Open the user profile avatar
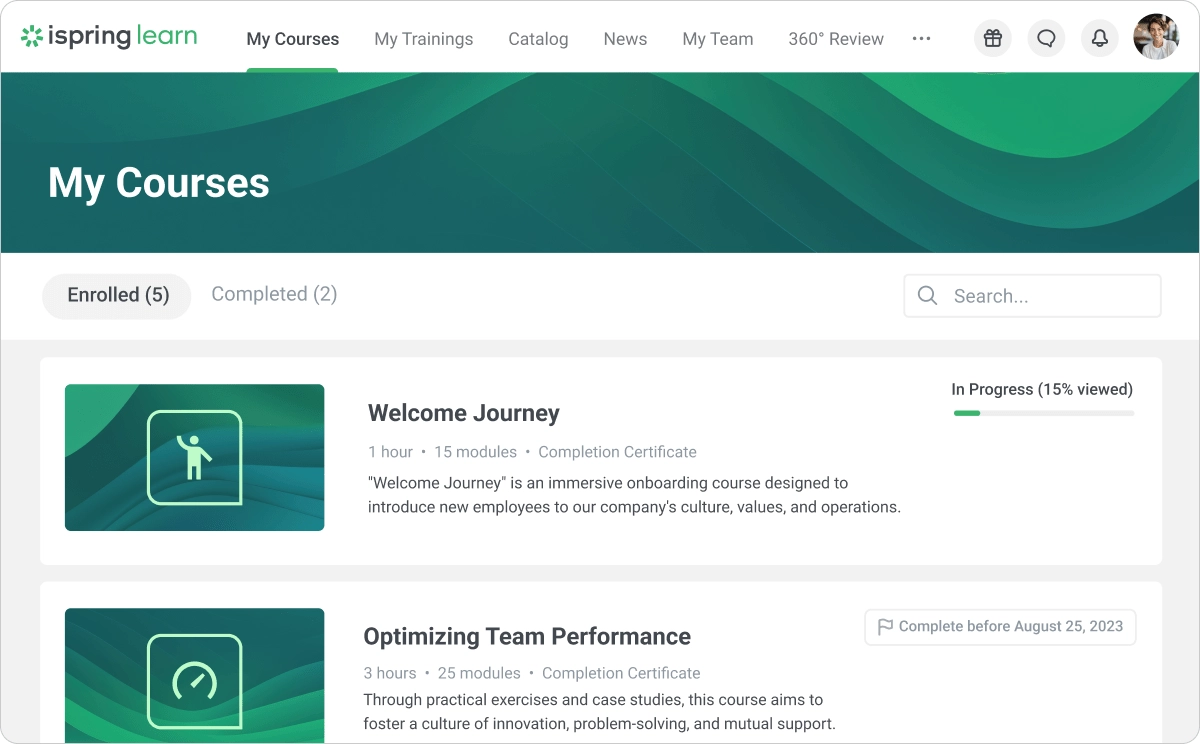This screenshot has height=744, width=1200. click(x=1156, y=37)
